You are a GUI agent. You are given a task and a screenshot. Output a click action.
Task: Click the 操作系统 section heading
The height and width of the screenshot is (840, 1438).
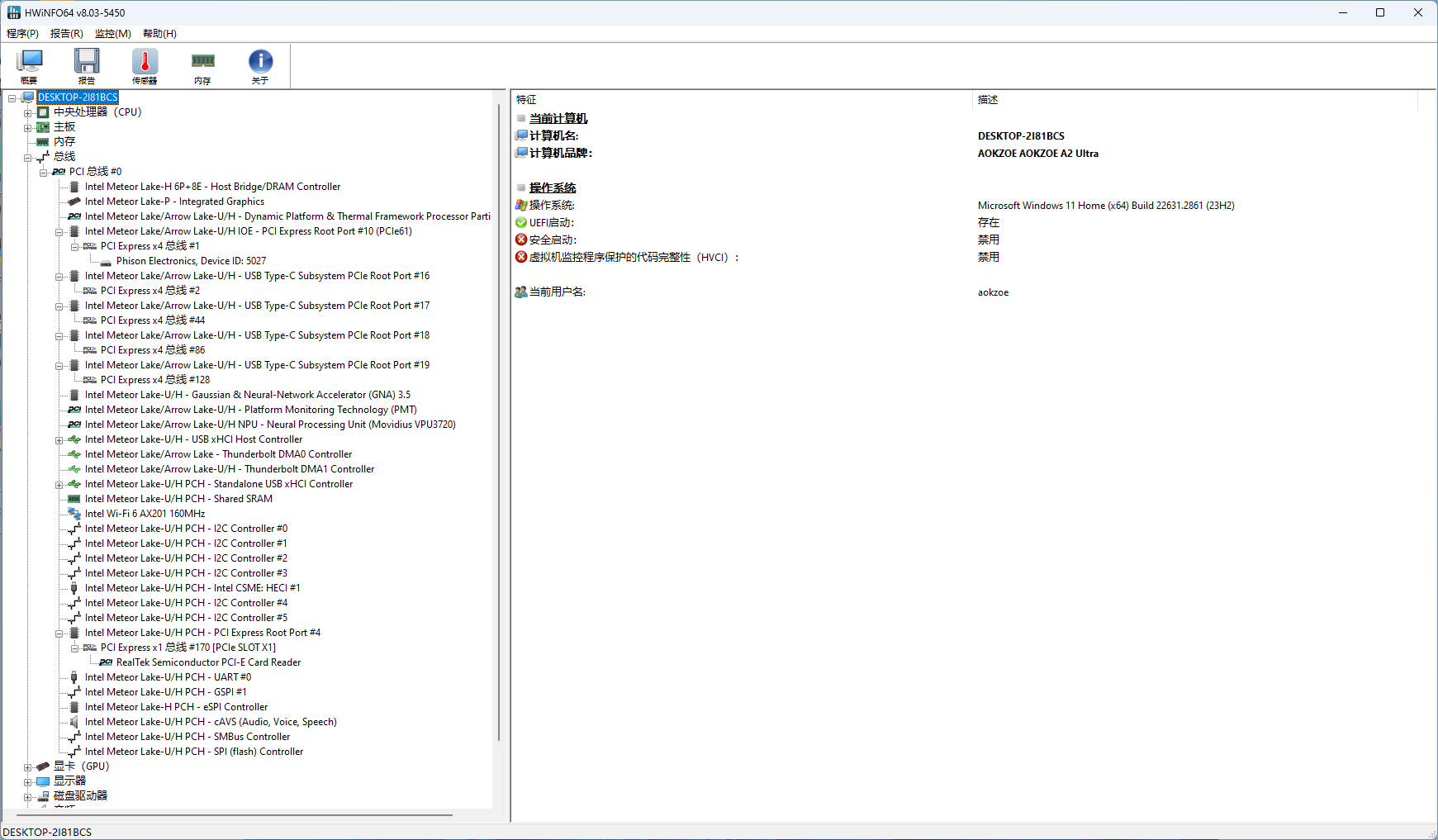click(x=553, y=188)
